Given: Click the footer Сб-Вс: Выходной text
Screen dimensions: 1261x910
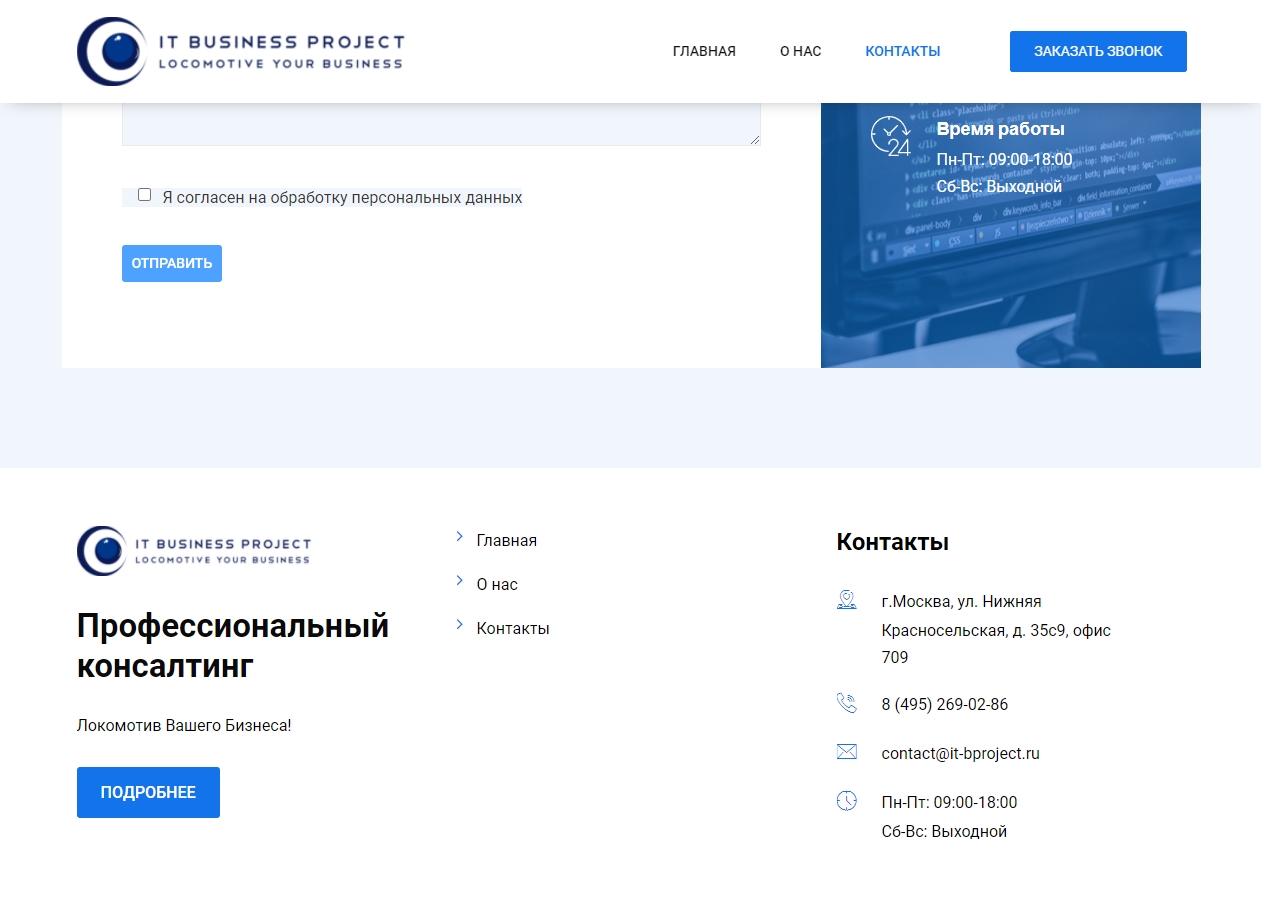Looking at the screenshot, I should (944, 832).
